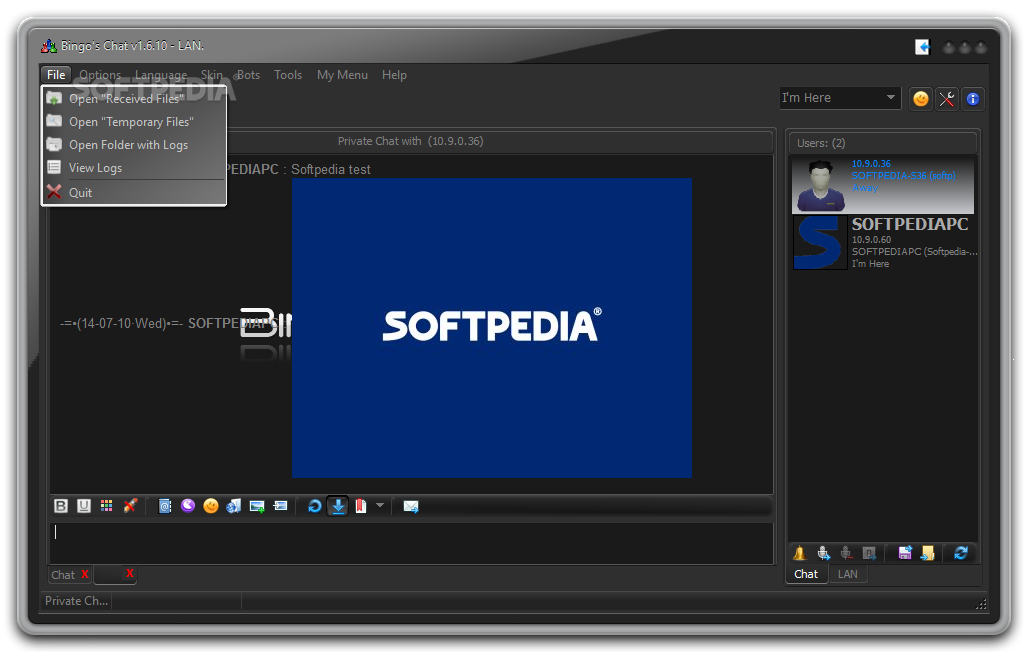Click the purple floppy disk send file icon
Viewport: 1028px width, 652px height.
click(905, 553)
